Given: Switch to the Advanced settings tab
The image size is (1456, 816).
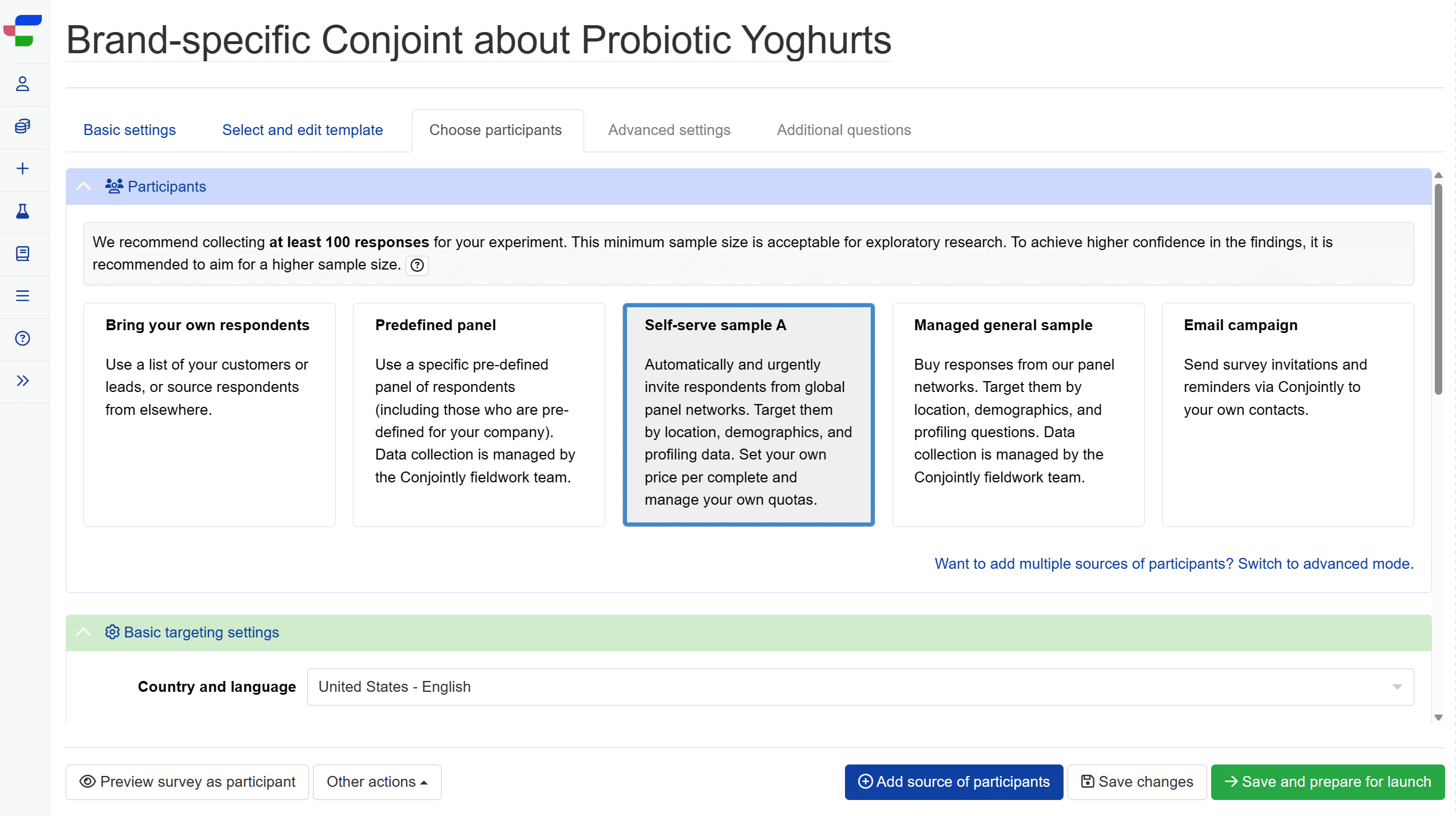Looking at the screenshot, I should pos(670,130).
